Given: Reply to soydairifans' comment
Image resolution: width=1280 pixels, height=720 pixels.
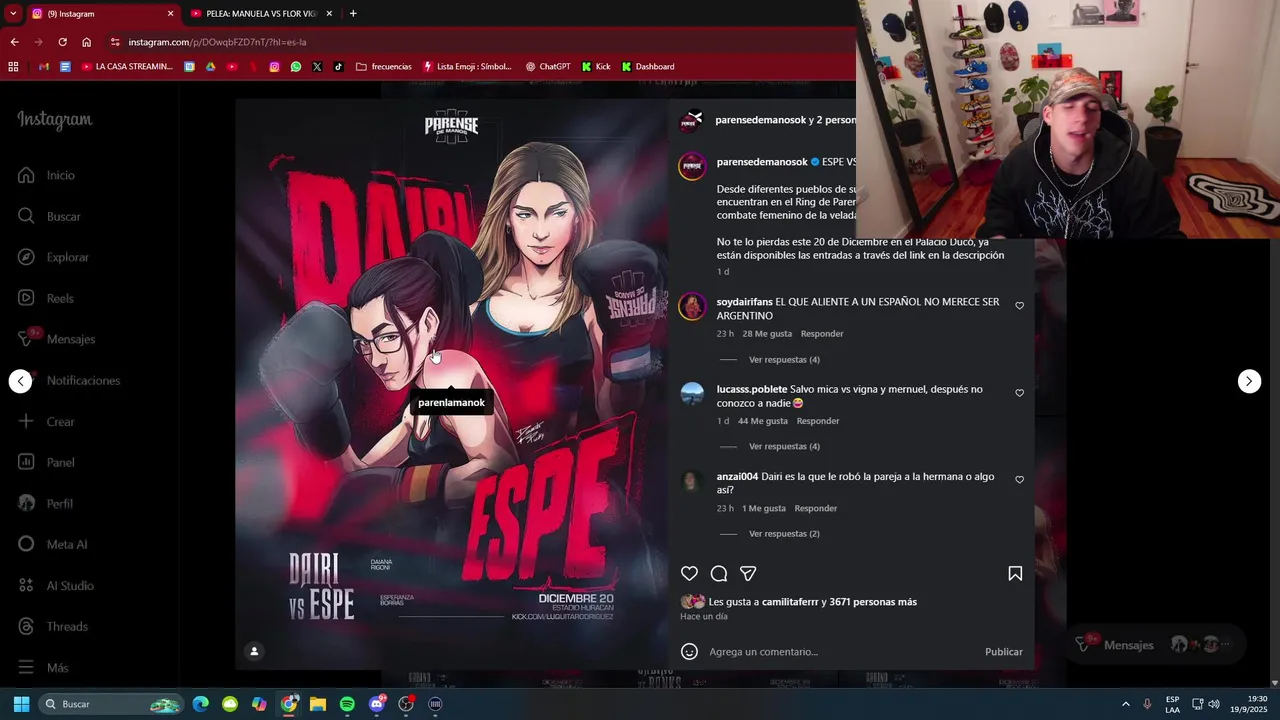Looking at the screenshot, I should coord(822,334).
